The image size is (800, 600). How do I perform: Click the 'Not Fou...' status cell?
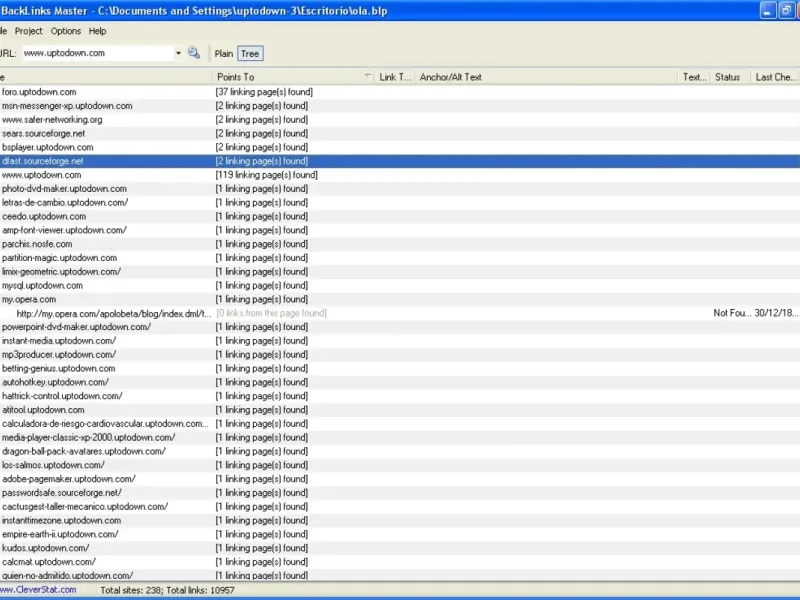tap(732, 313)
